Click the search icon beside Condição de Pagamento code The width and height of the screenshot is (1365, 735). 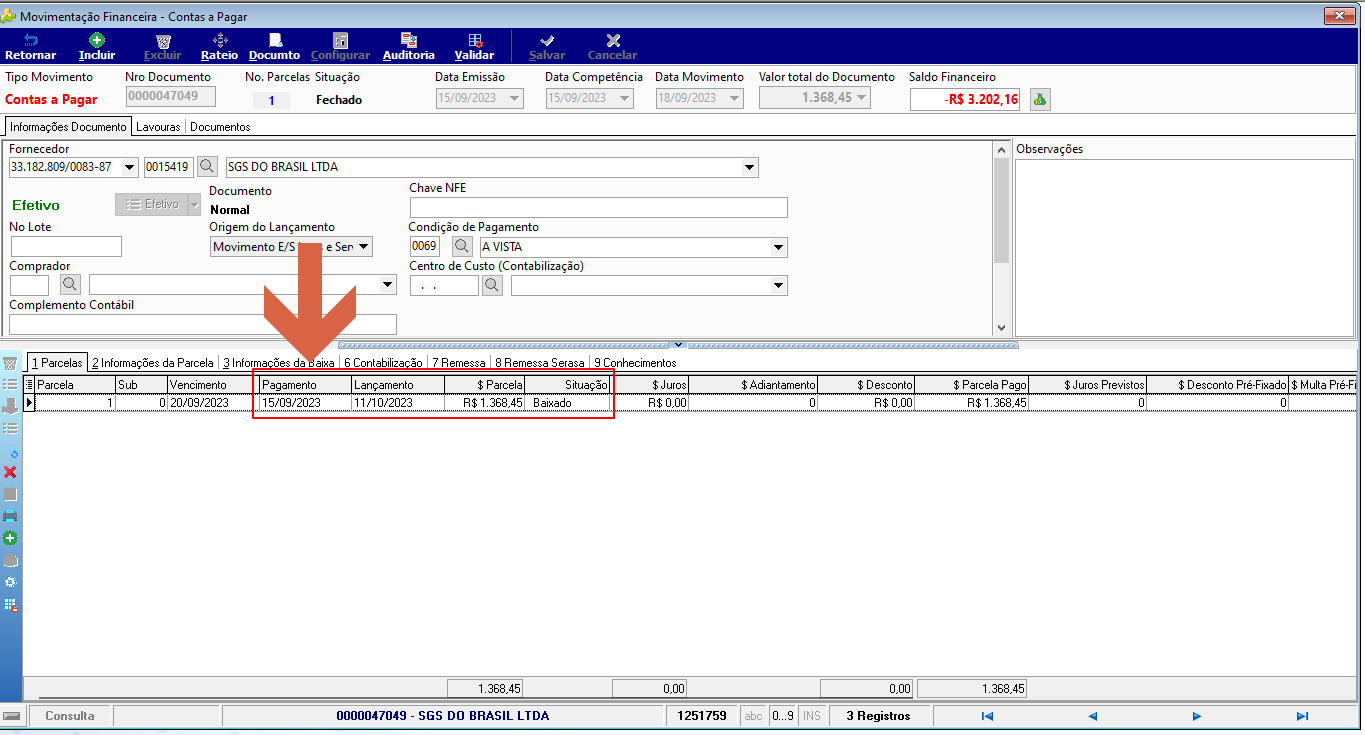pyautogui.click(x=462, y=247)
